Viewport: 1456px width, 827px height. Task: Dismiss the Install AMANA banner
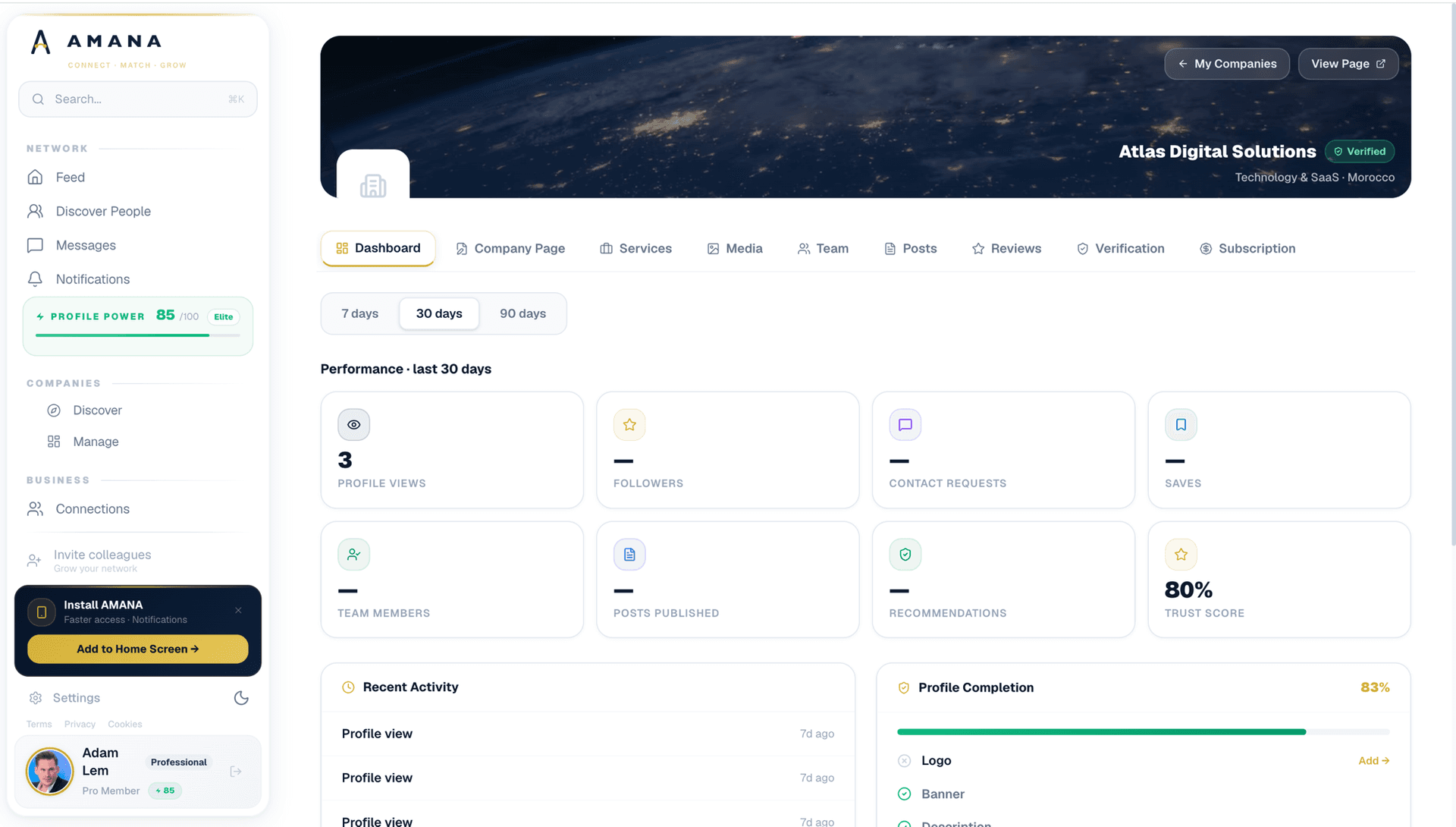tap(238, 611)
